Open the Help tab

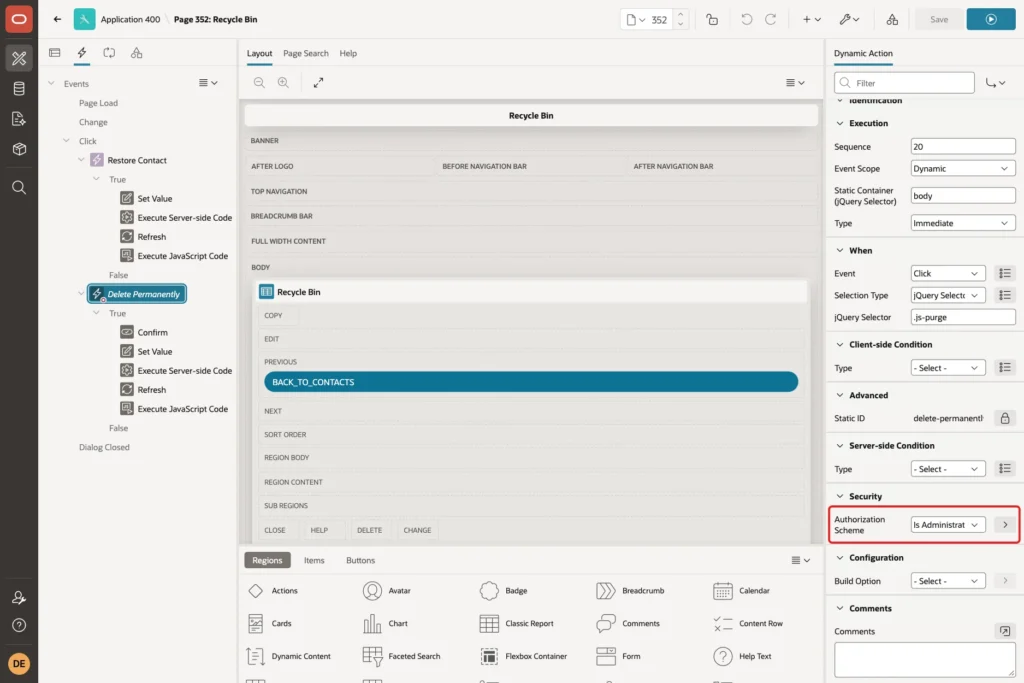348,54
